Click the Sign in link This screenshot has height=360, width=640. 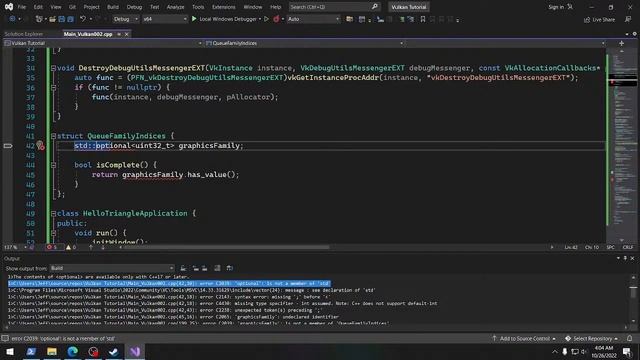556,7
